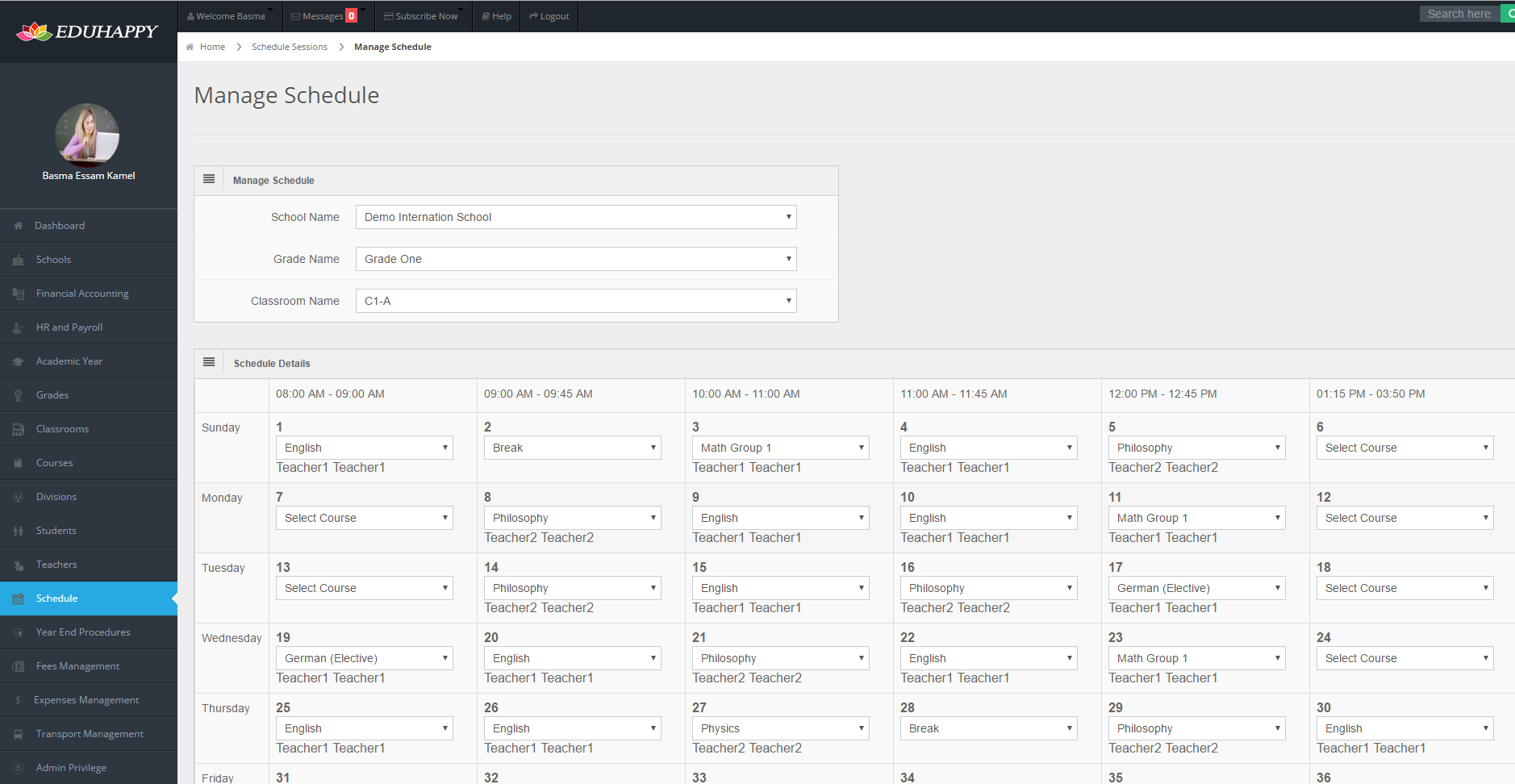The height and width of the screenshot is (784, 1515).
Task: Click the Dashboard sidebar icon
Action: [18, 226]
